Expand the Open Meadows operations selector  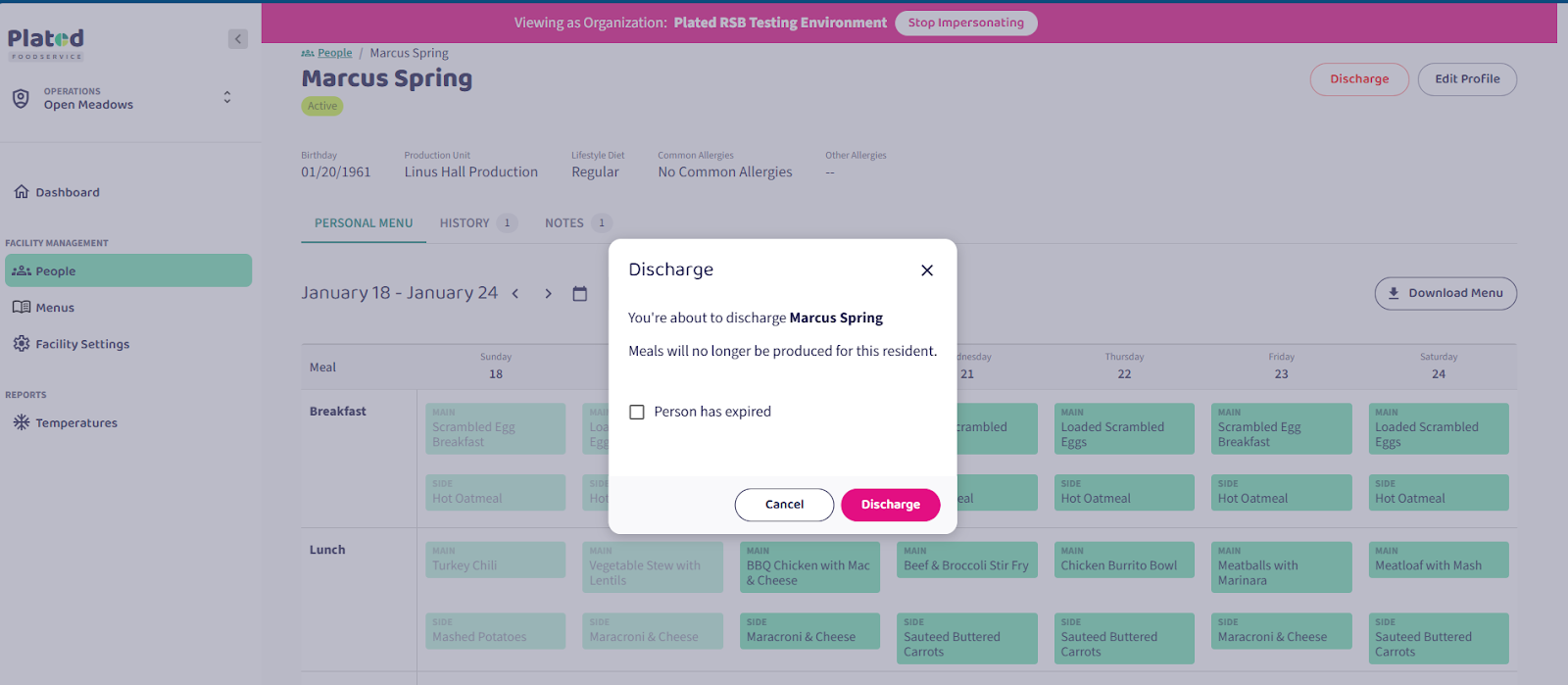point(227,98)
